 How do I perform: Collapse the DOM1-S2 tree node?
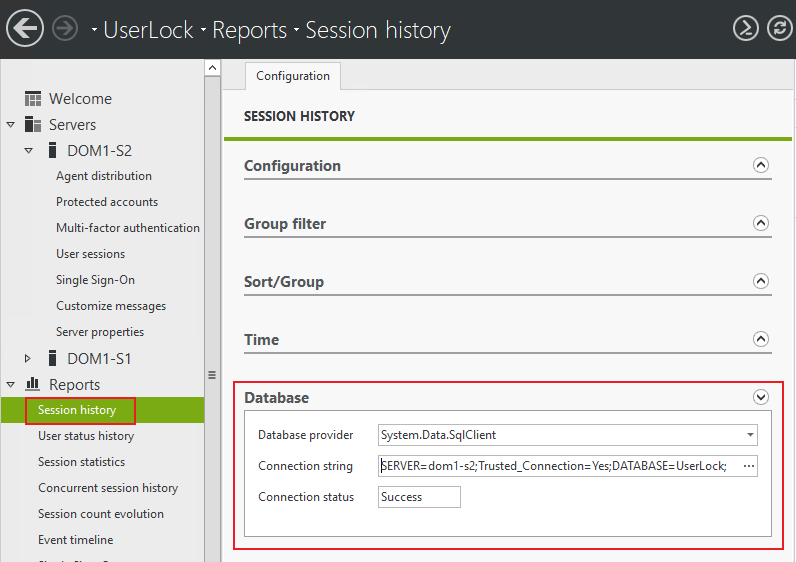click(29, 151)
